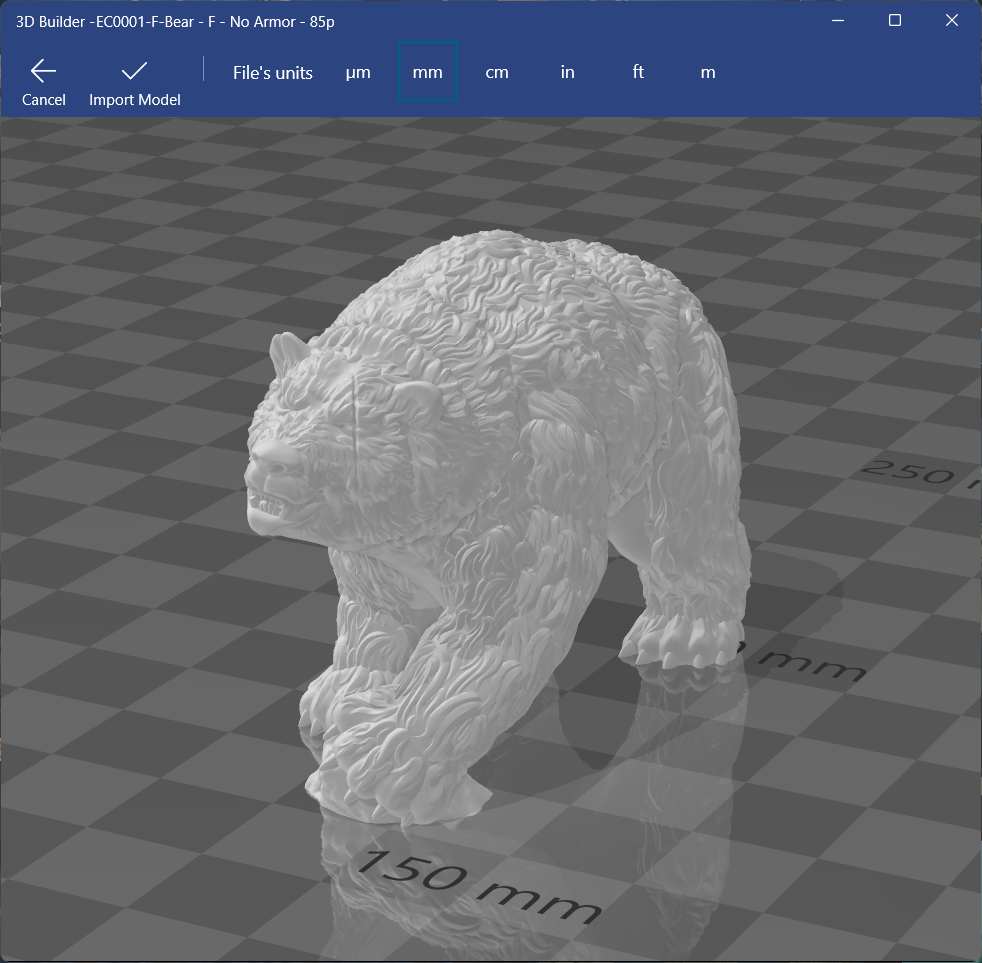
Task: Close the 3D Builder window
Action: pyautogui.click(x=952, y=21)
